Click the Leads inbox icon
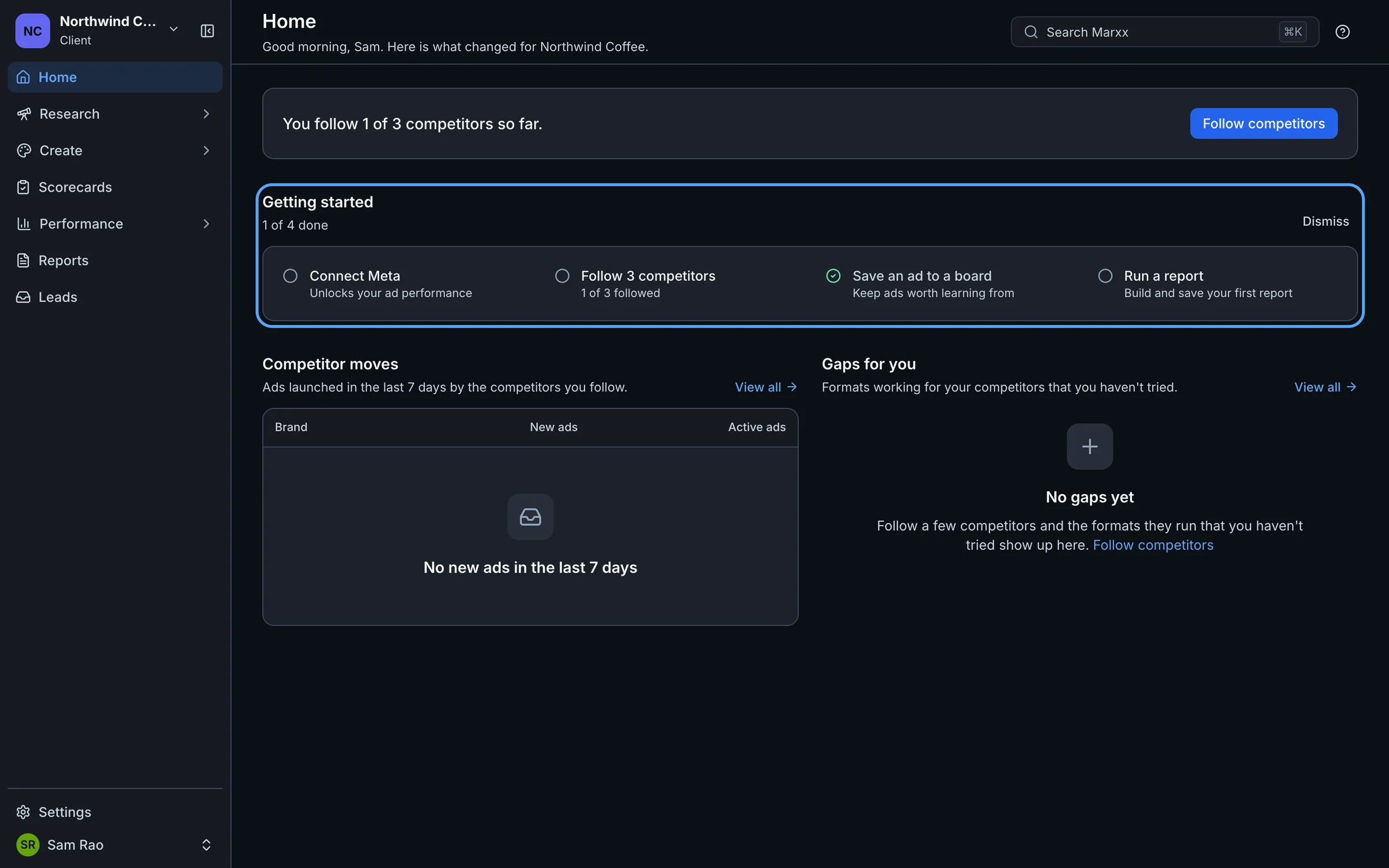The height and width of the screenshot is (868, 1389). point(23,297)
